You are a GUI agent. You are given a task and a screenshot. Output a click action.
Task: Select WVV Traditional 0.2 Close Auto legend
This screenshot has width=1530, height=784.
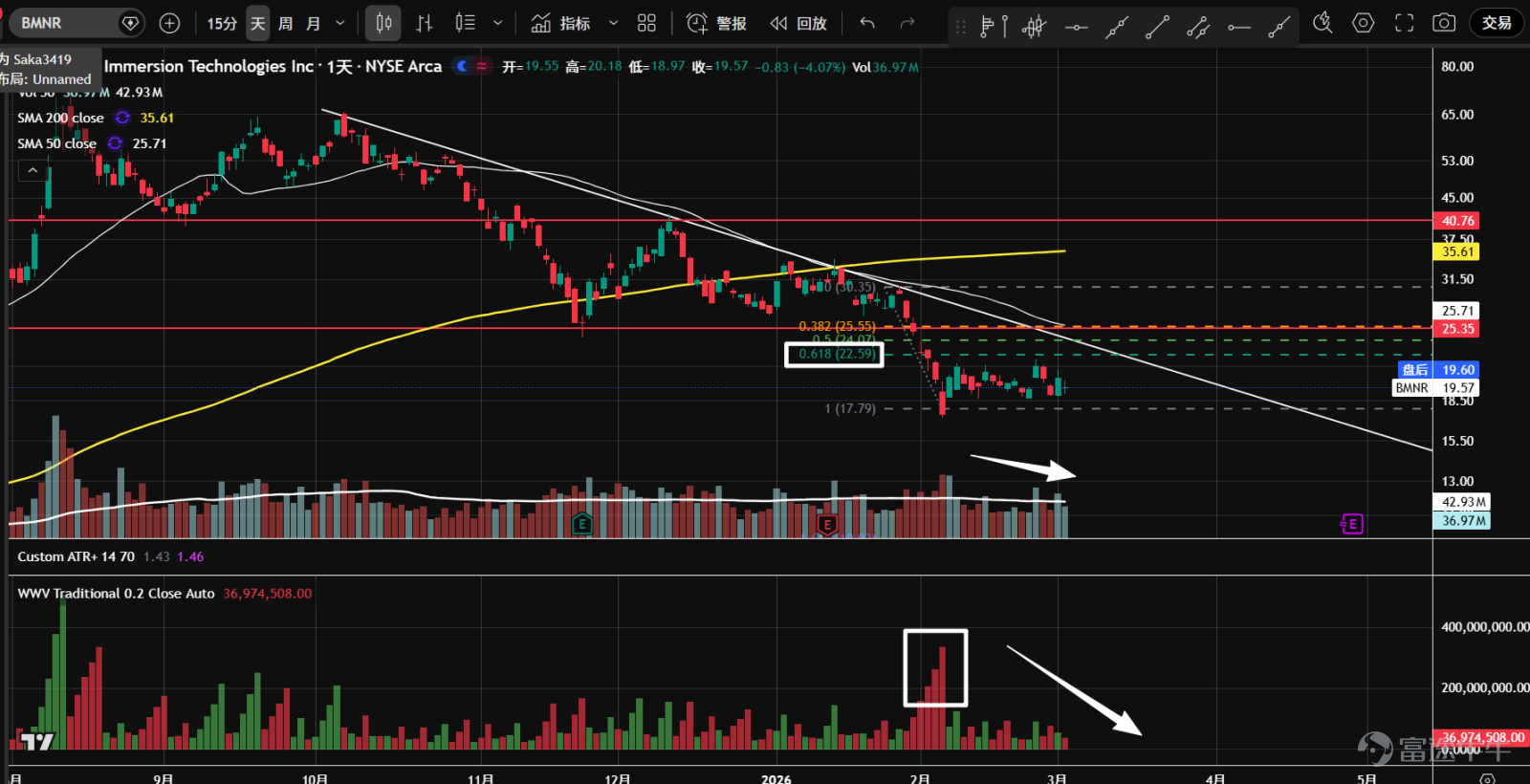pos(116,593)
